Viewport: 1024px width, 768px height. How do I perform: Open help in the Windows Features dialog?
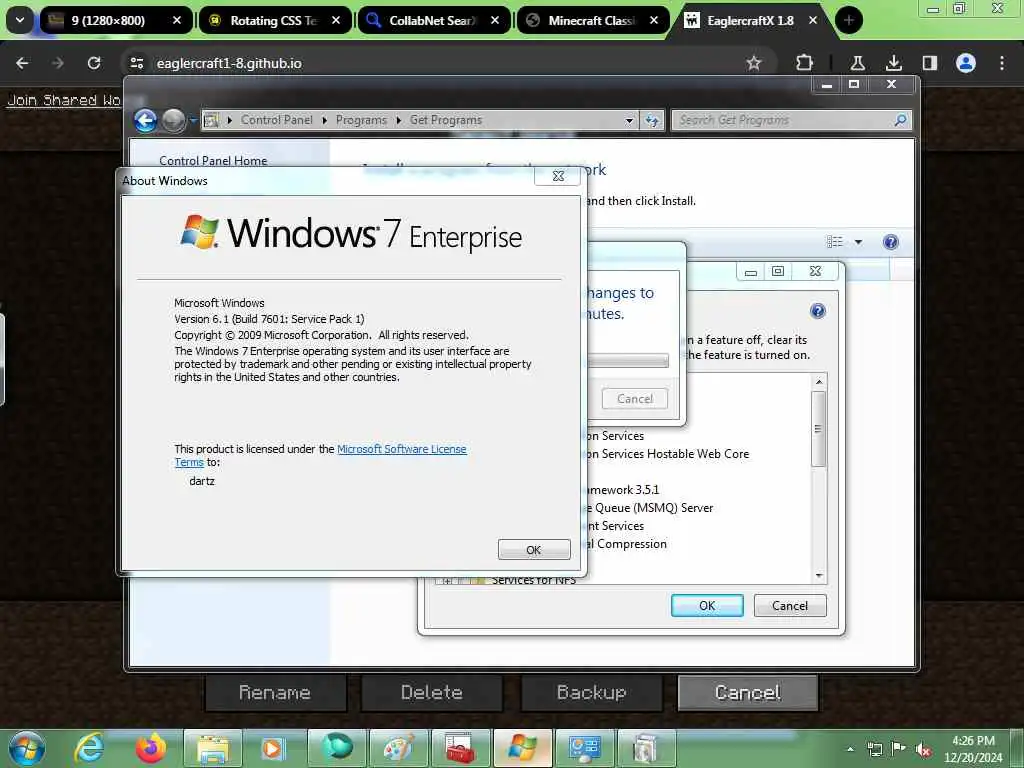point(817,311)
